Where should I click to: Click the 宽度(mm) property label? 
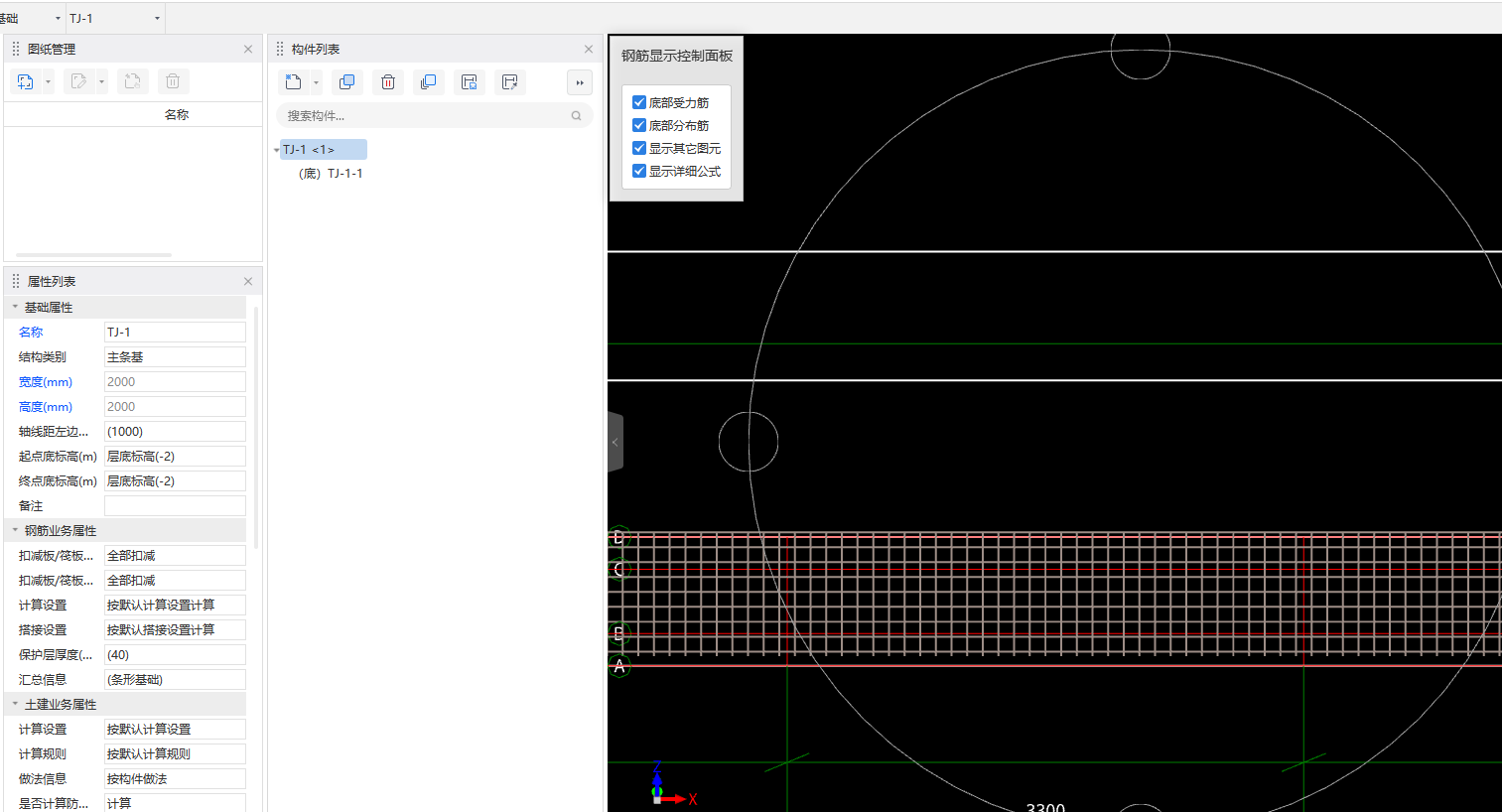(46, 381)
